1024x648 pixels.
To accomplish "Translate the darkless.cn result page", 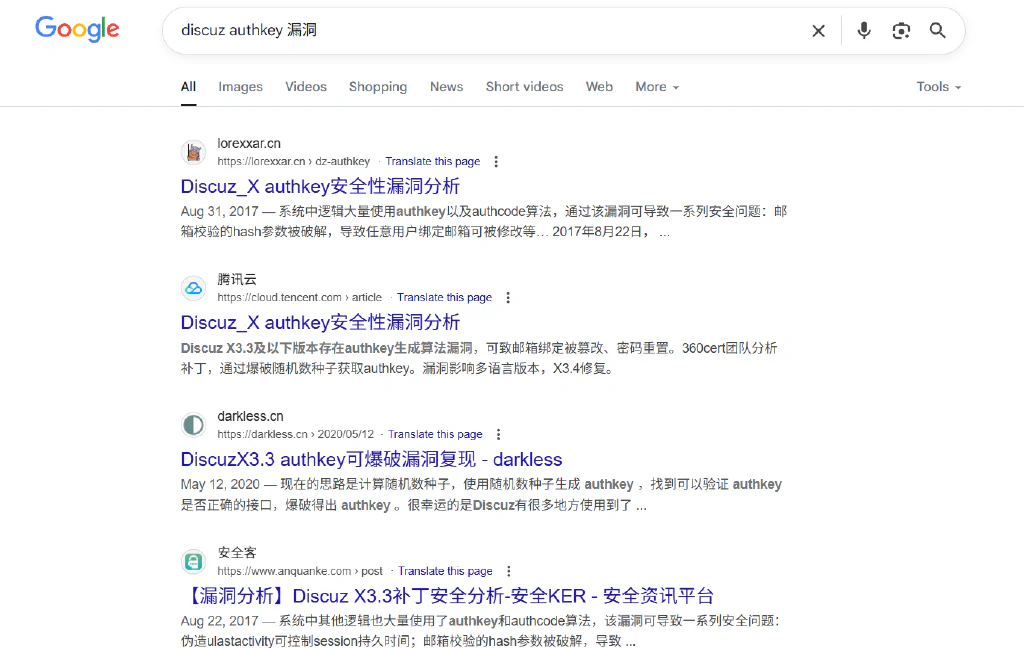I will 435,434.
